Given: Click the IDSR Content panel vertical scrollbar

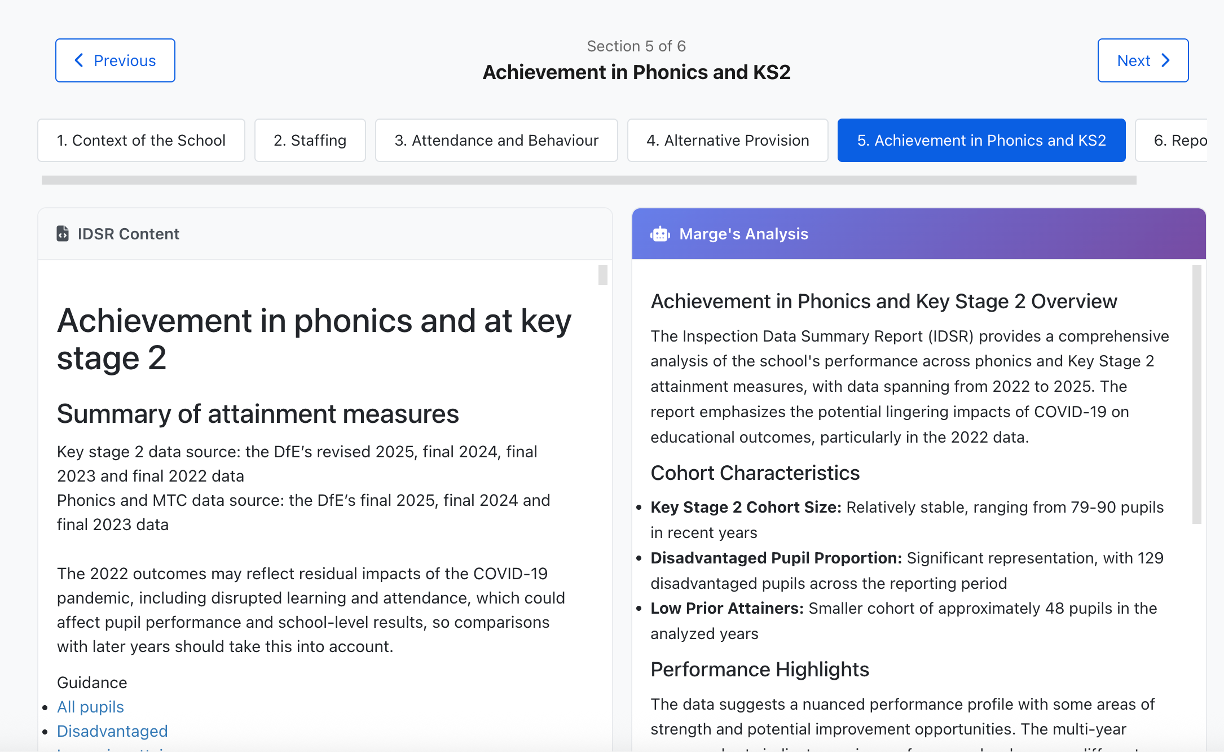Looking at the screenshot, I should [603, 275].
